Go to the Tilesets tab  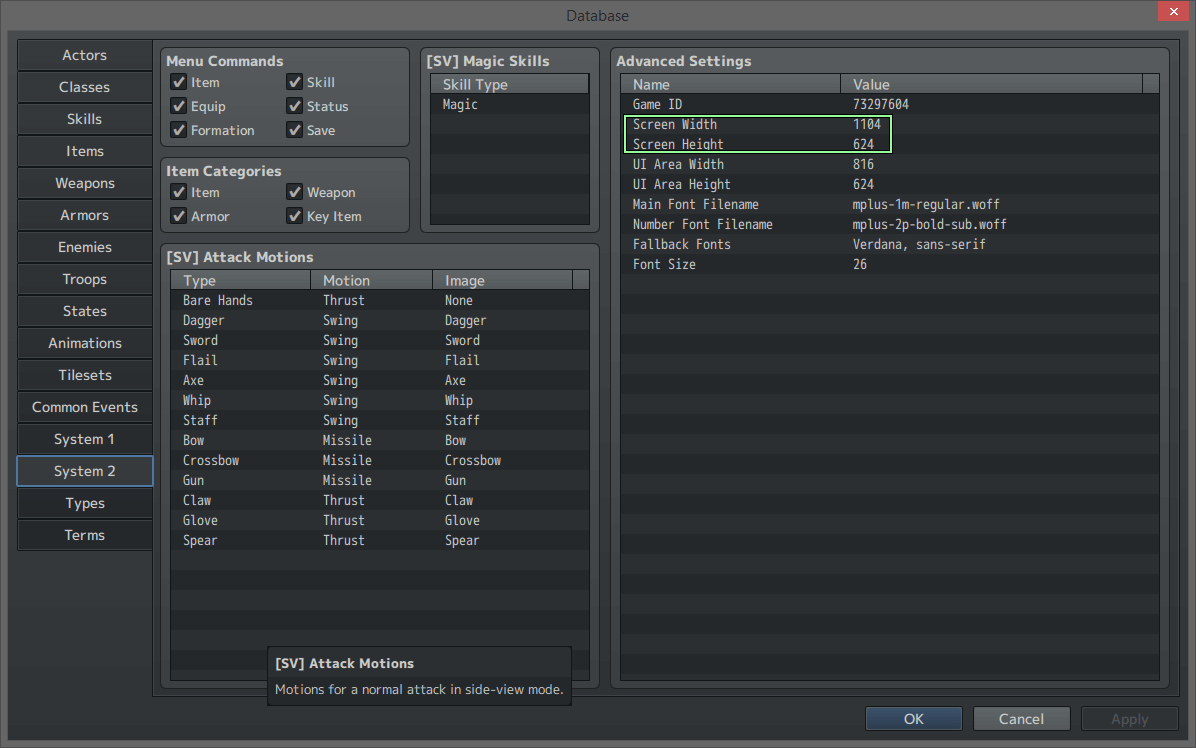coord(85,375)
